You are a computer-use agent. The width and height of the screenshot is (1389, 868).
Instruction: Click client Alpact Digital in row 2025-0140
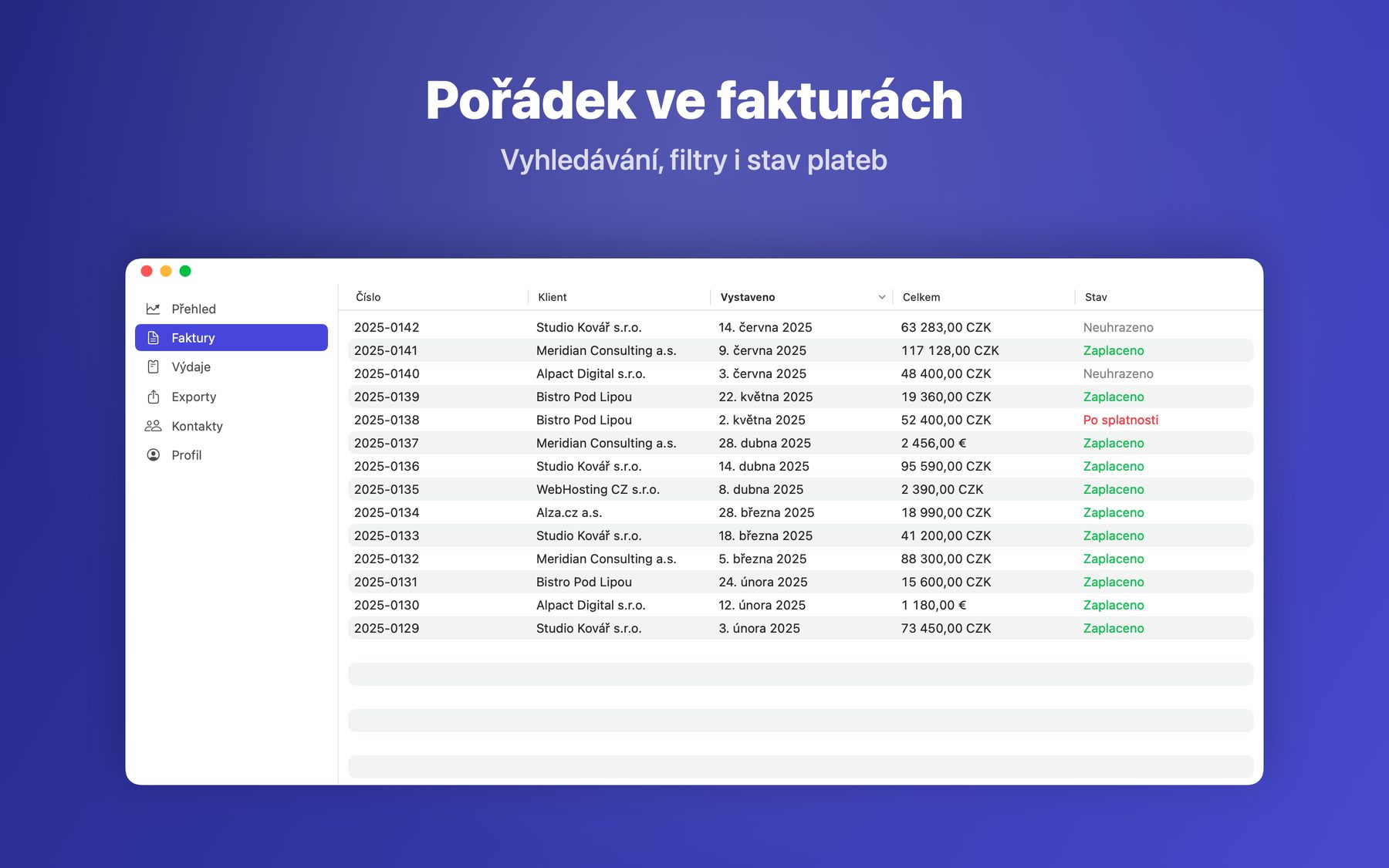[591, 373]
